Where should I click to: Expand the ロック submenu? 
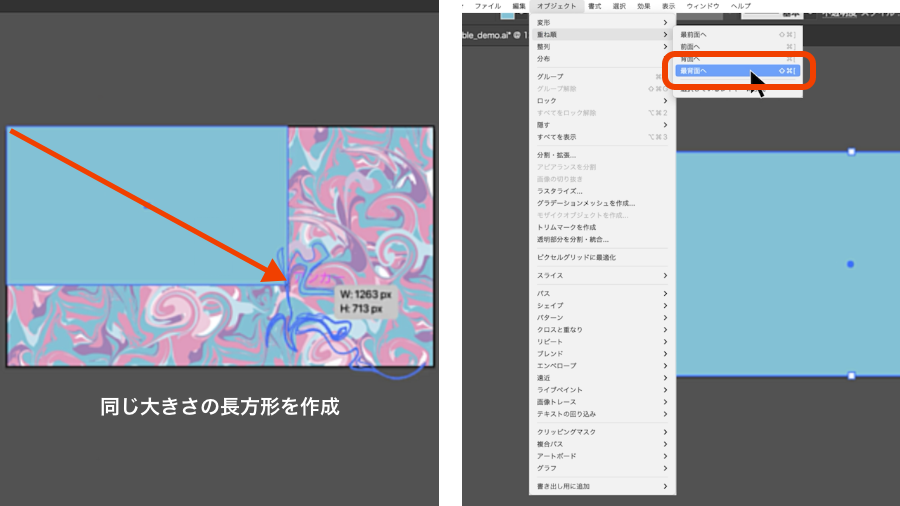pyautogui.click(x=602, y=100)
